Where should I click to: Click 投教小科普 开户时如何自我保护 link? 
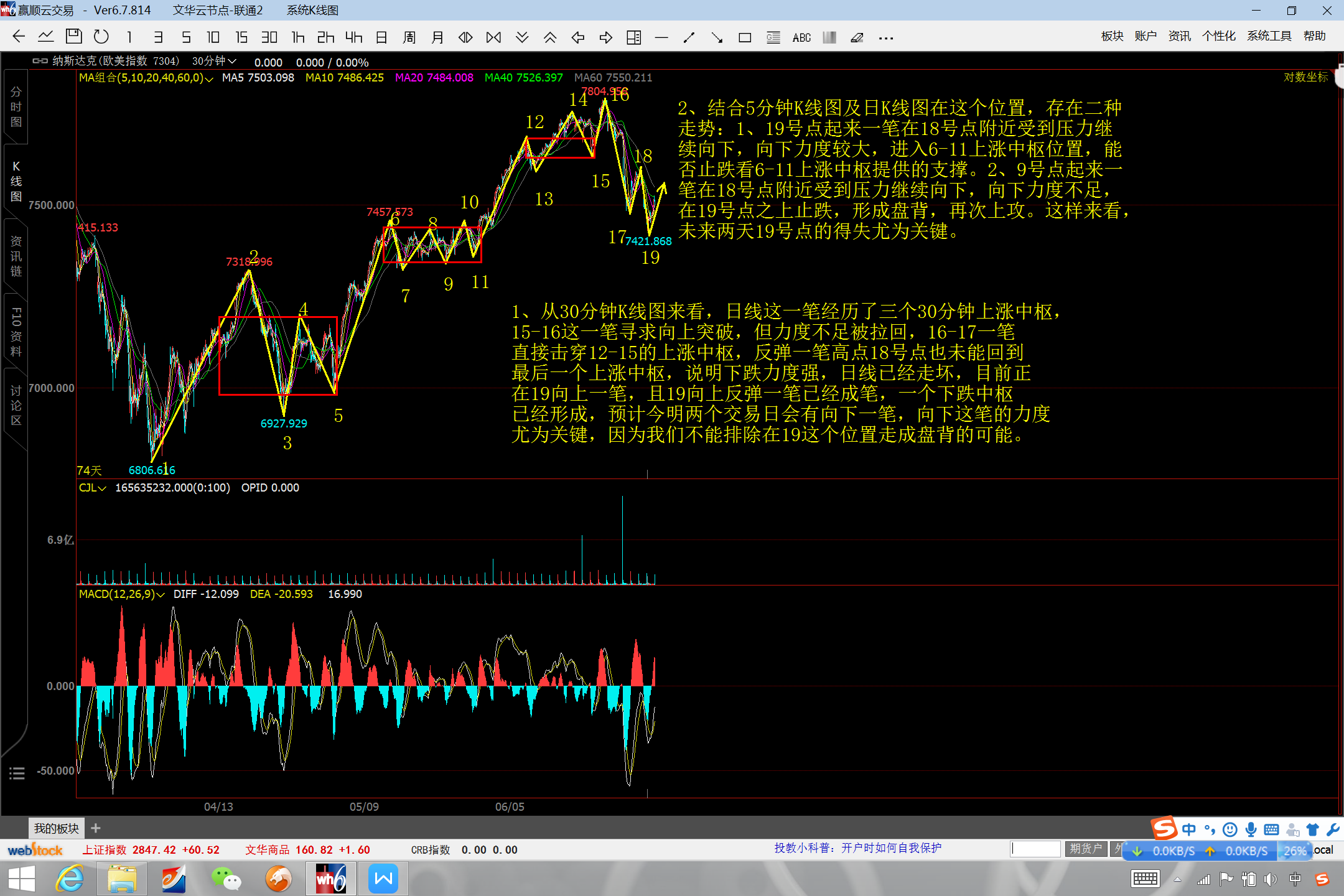click(857, 848)
